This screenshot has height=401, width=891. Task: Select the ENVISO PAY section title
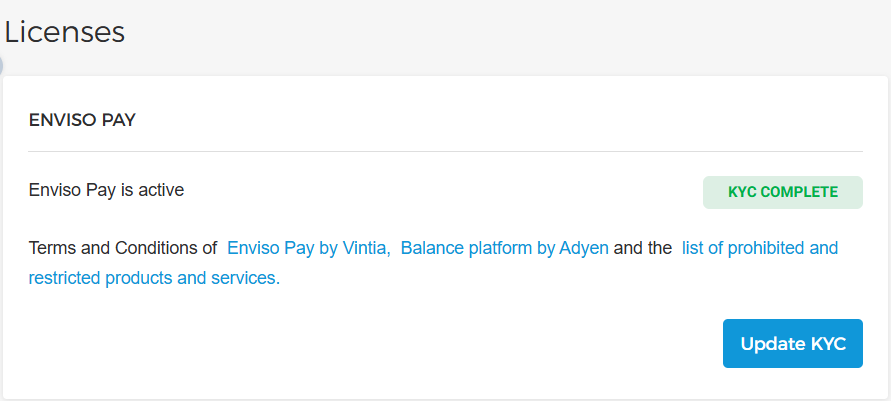click(x=82, y=121)
